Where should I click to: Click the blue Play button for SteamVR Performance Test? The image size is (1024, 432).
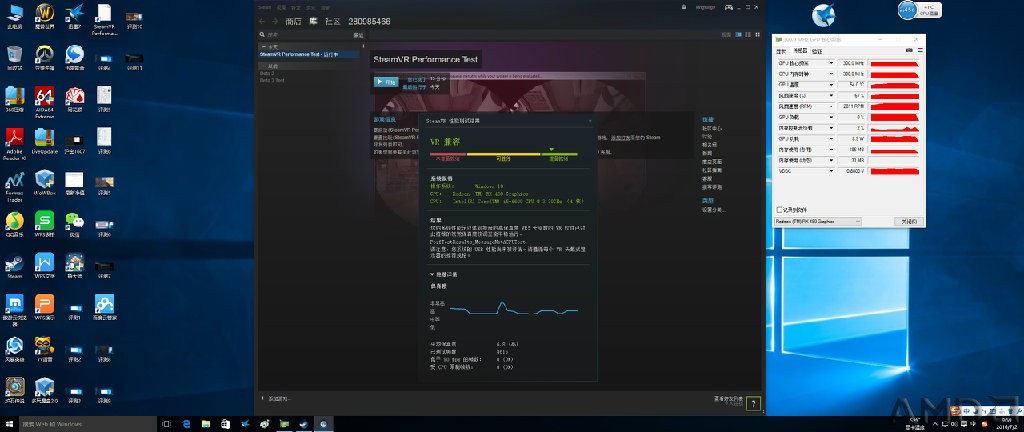tap(386, 82)
